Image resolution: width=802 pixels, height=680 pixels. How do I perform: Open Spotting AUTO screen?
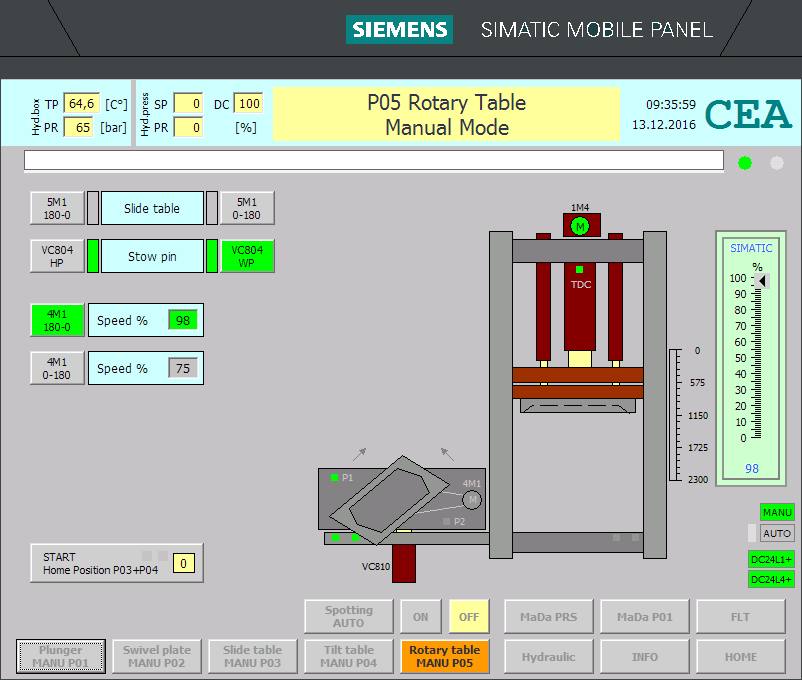[349, 617]
